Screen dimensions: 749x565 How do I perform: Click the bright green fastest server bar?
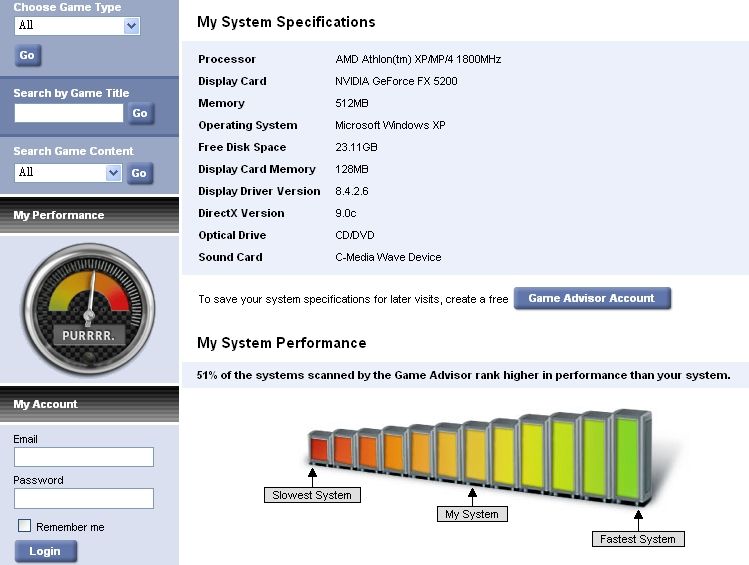631,457
